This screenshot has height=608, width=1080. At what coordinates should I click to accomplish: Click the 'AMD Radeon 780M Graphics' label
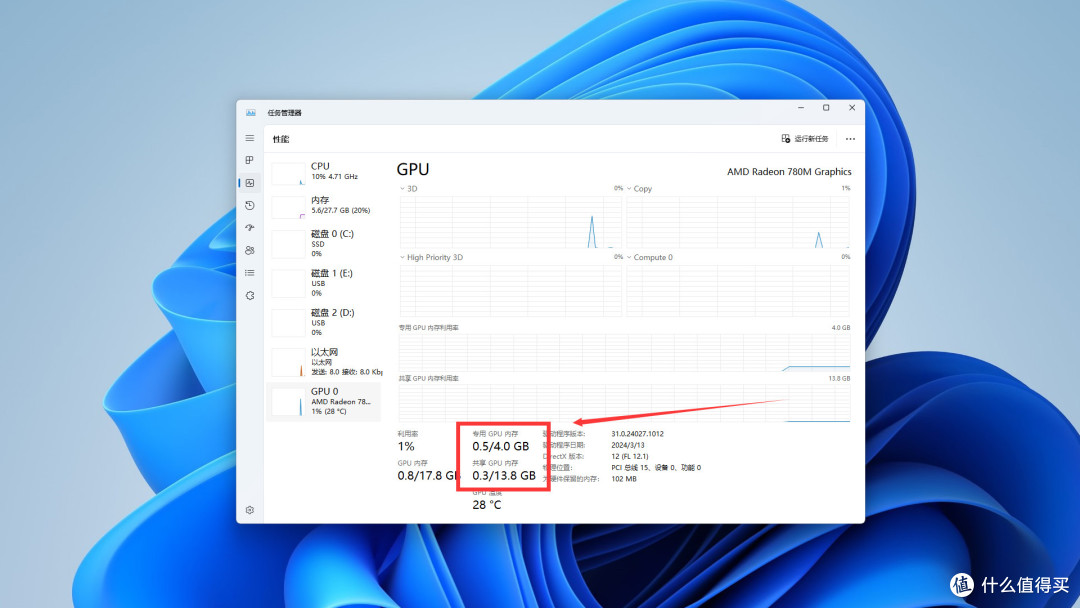[789, 171]
